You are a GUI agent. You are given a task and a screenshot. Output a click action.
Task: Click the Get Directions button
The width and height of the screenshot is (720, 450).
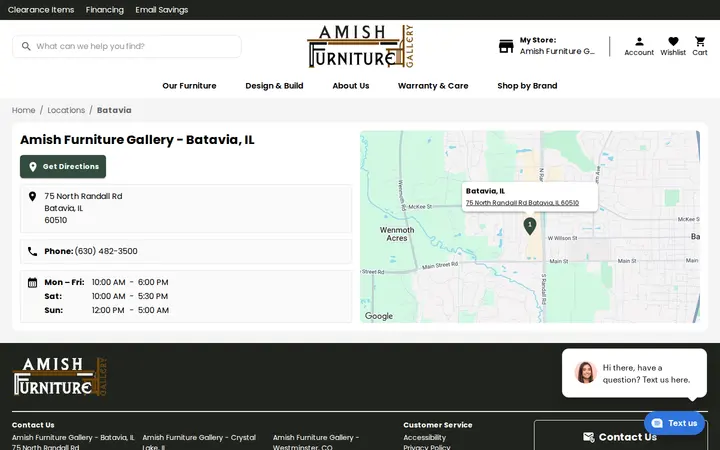(63, 167)
